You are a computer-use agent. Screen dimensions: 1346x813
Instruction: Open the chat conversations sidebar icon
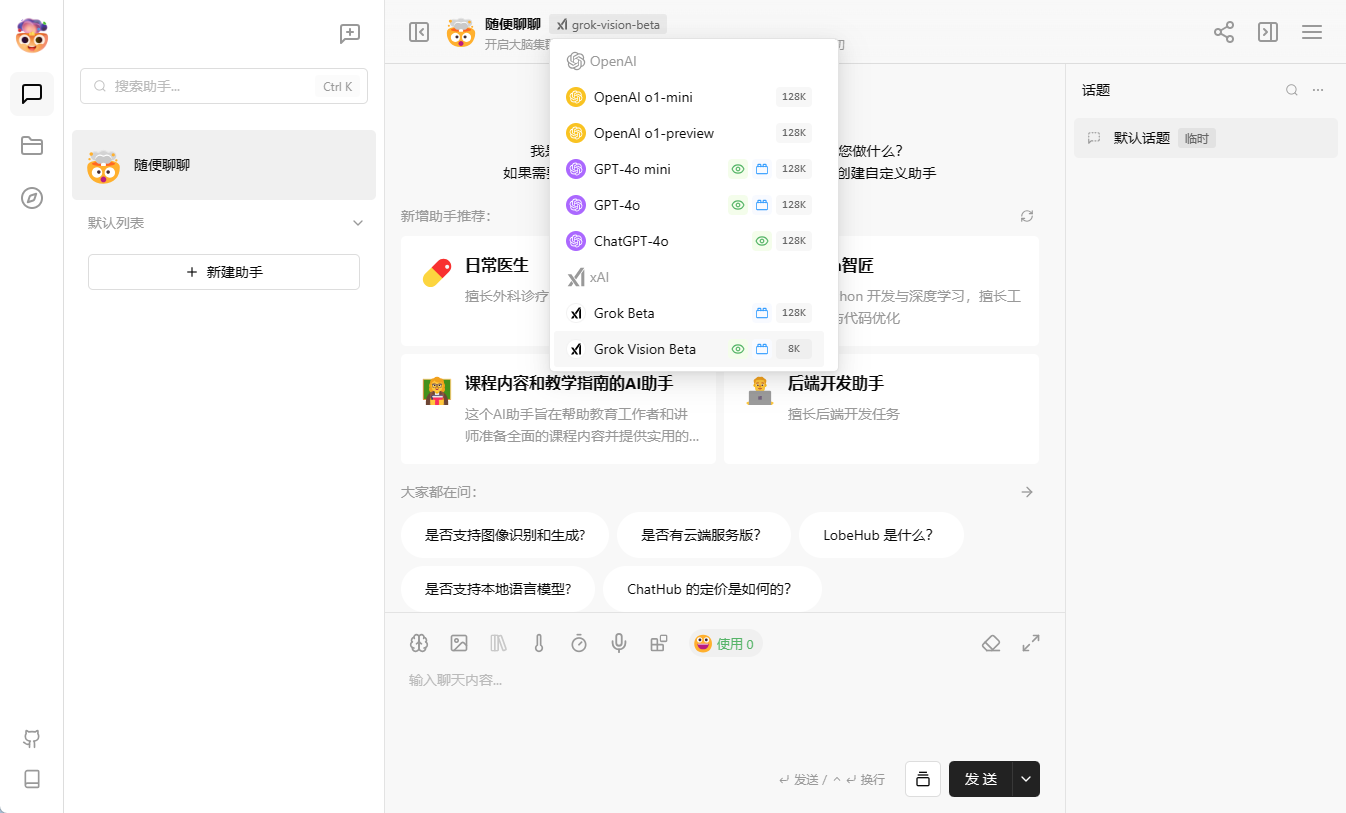32,94
